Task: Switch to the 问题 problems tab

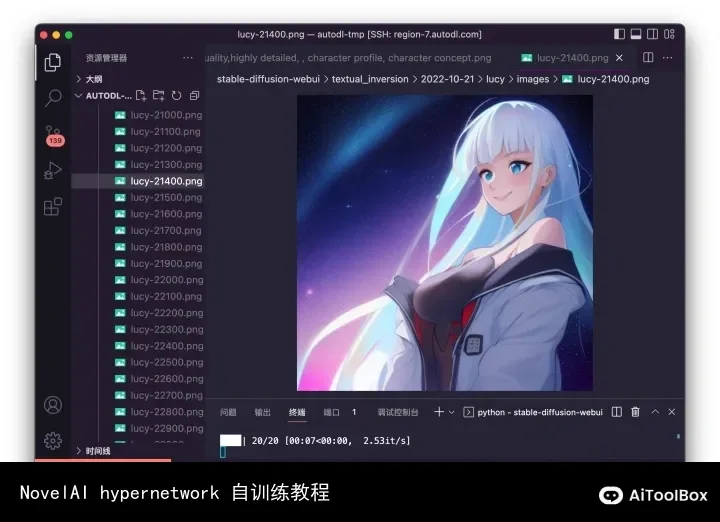Action: pos(228,412)
